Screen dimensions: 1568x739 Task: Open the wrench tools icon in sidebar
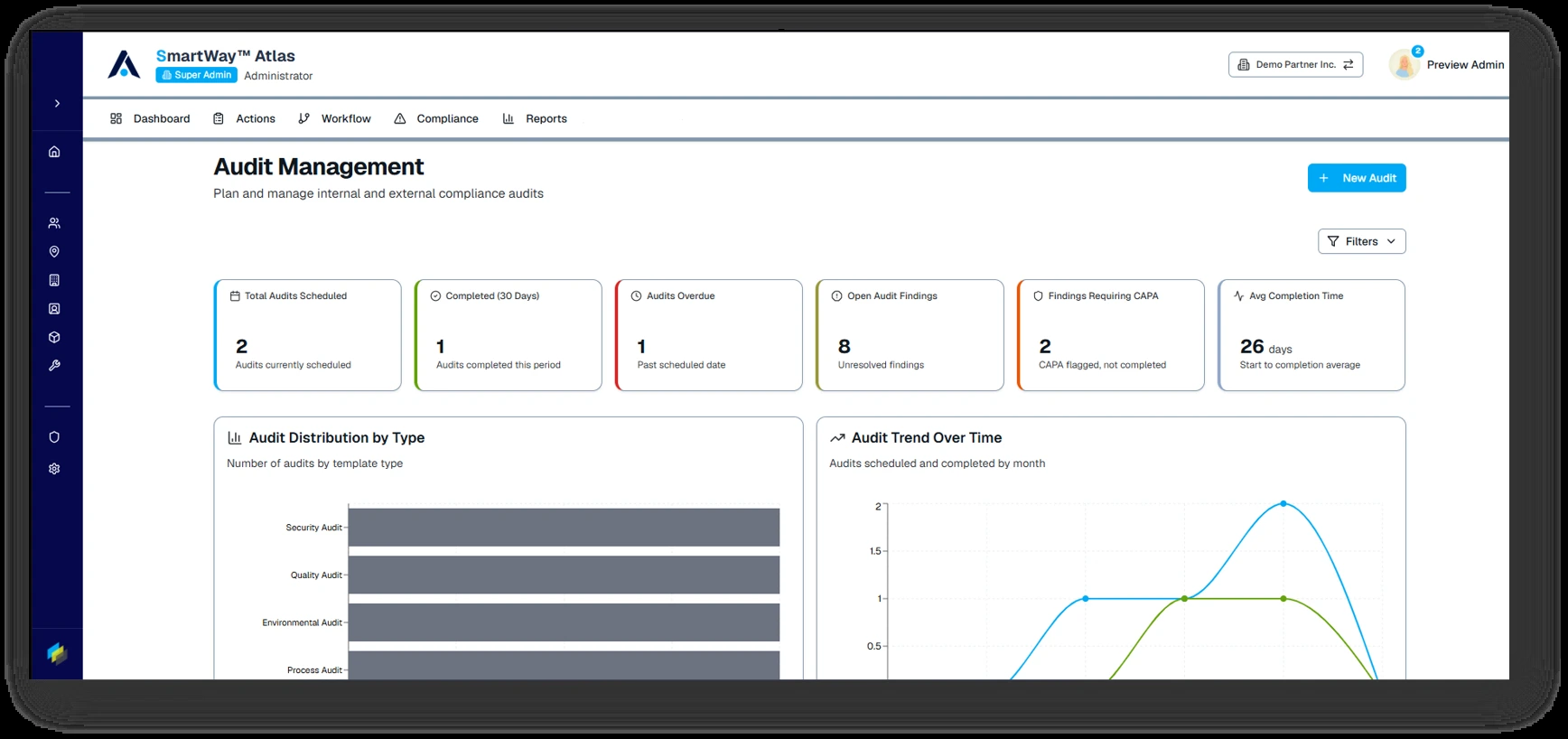pos(54,366)
